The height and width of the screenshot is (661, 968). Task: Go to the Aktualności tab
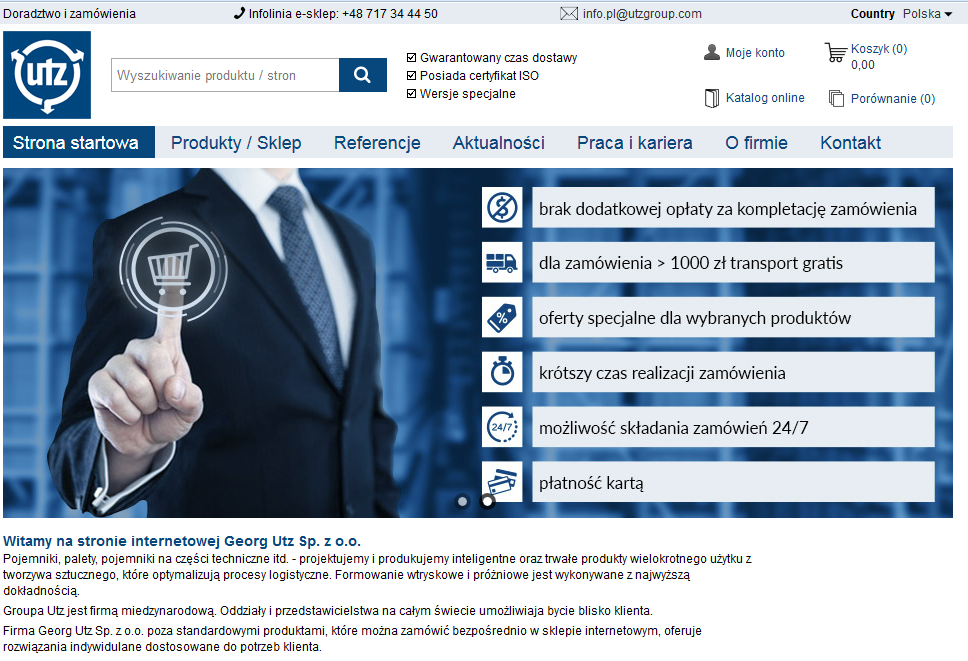pos(498,143)
